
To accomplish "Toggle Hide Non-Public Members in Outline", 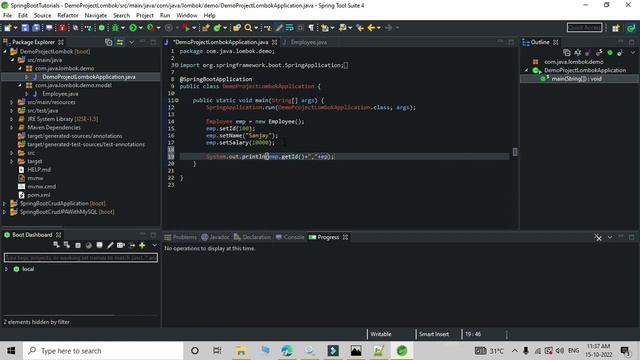I will coord(610,53).
